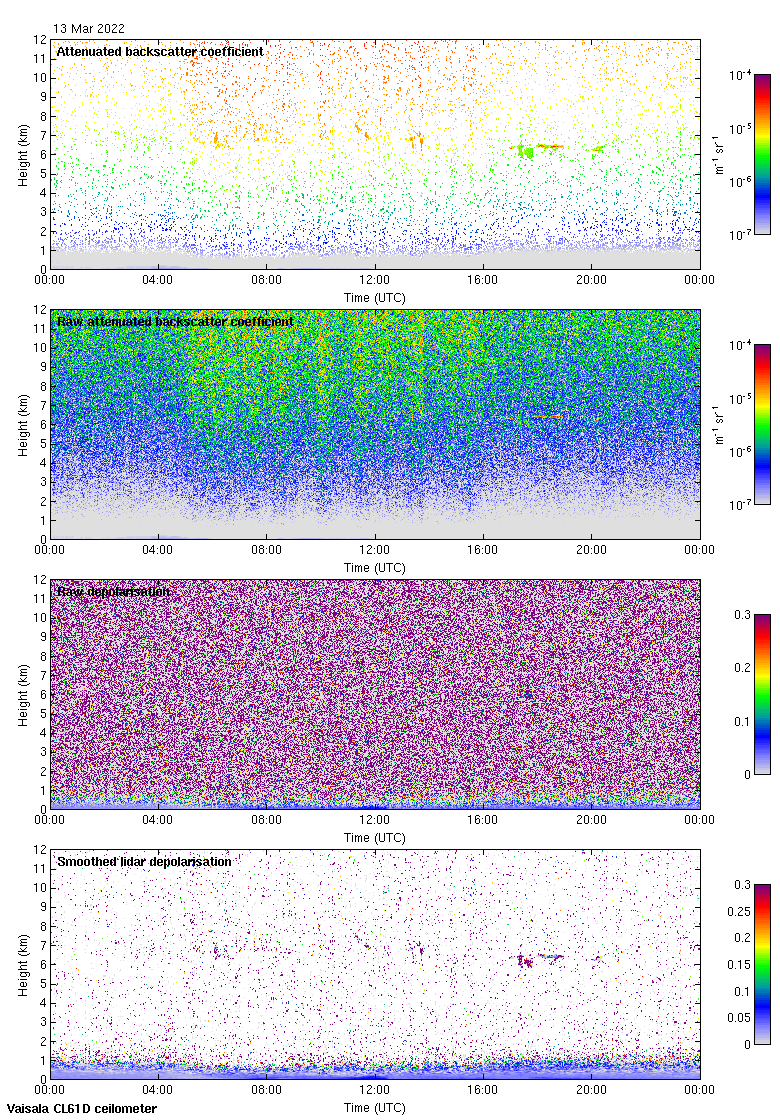Click the red cloud streak in the top plot

pyautogui.click(x=549, y=146)
